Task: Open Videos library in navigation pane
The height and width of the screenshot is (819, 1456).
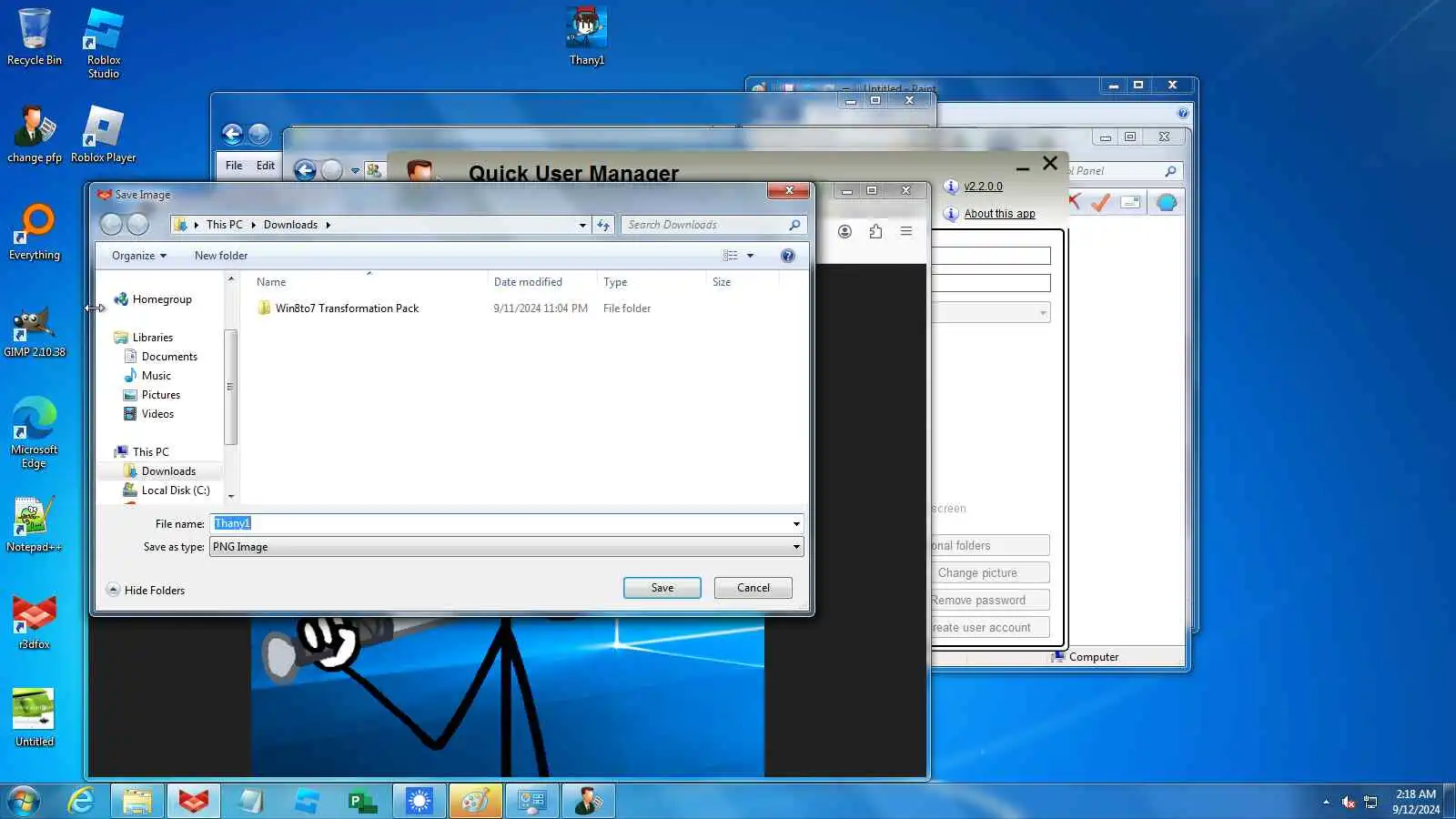Action: click(157, 414)
